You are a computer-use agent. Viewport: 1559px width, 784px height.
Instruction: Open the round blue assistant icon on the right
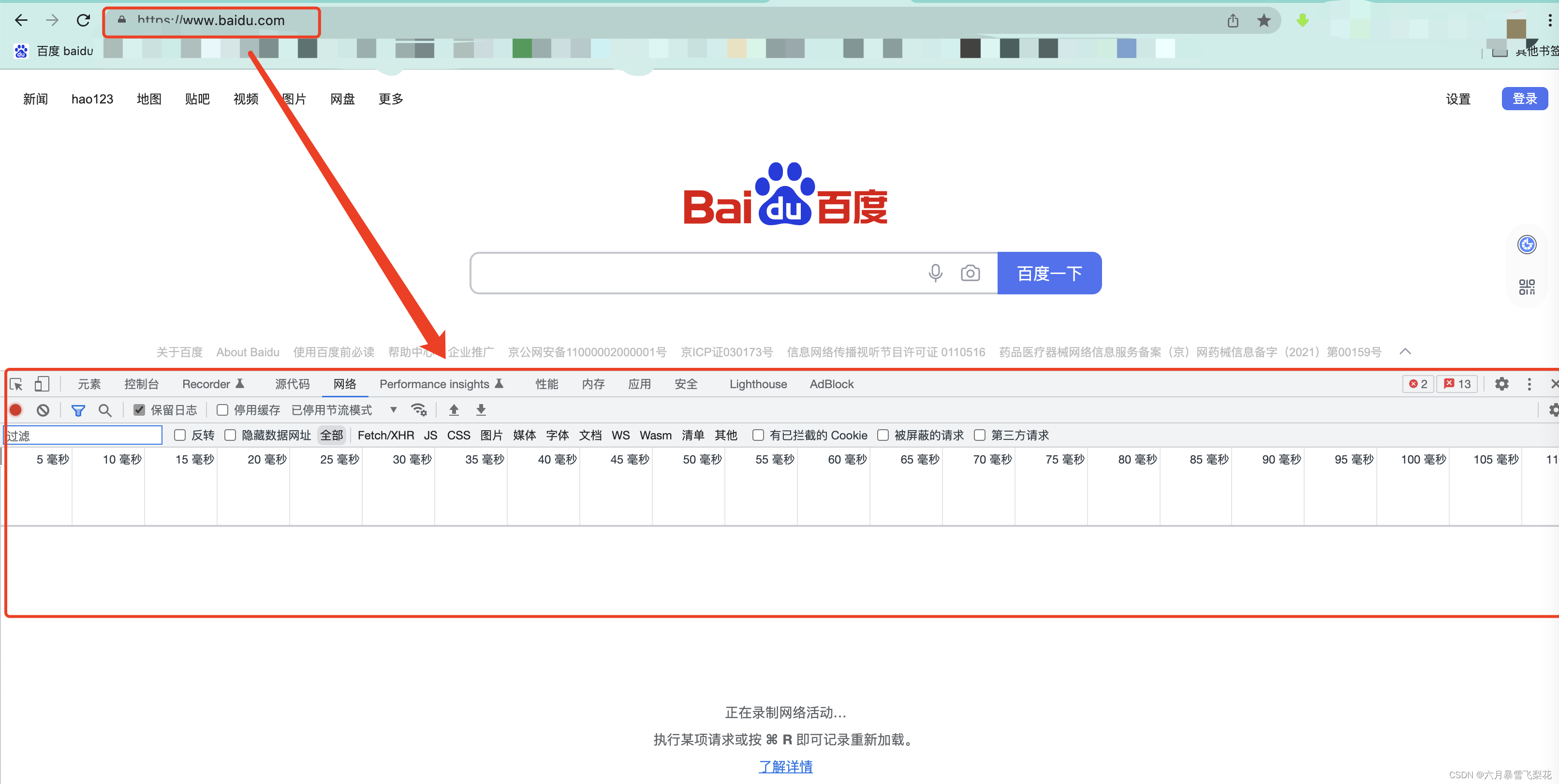point(1526,245)
